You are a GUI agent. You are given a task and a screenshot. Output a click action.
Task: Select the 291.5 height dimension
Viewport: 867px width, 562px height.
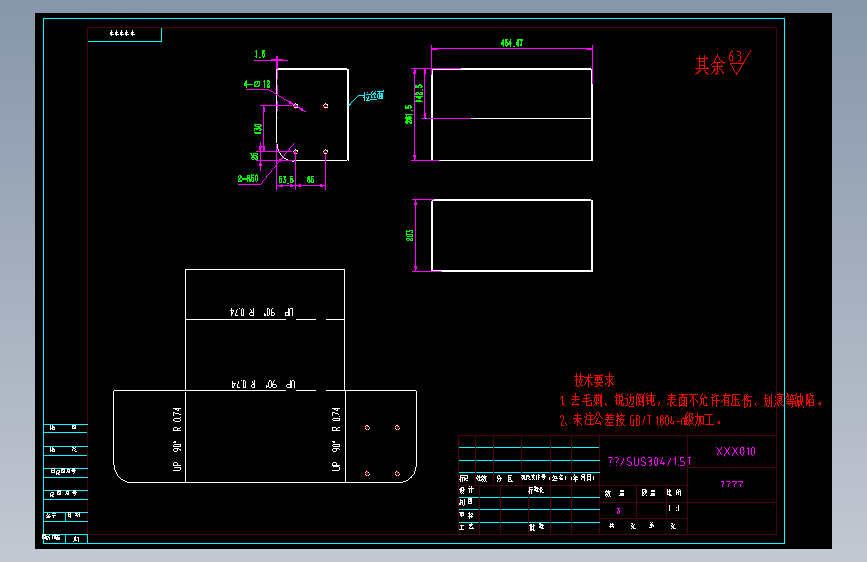[409, 115]
